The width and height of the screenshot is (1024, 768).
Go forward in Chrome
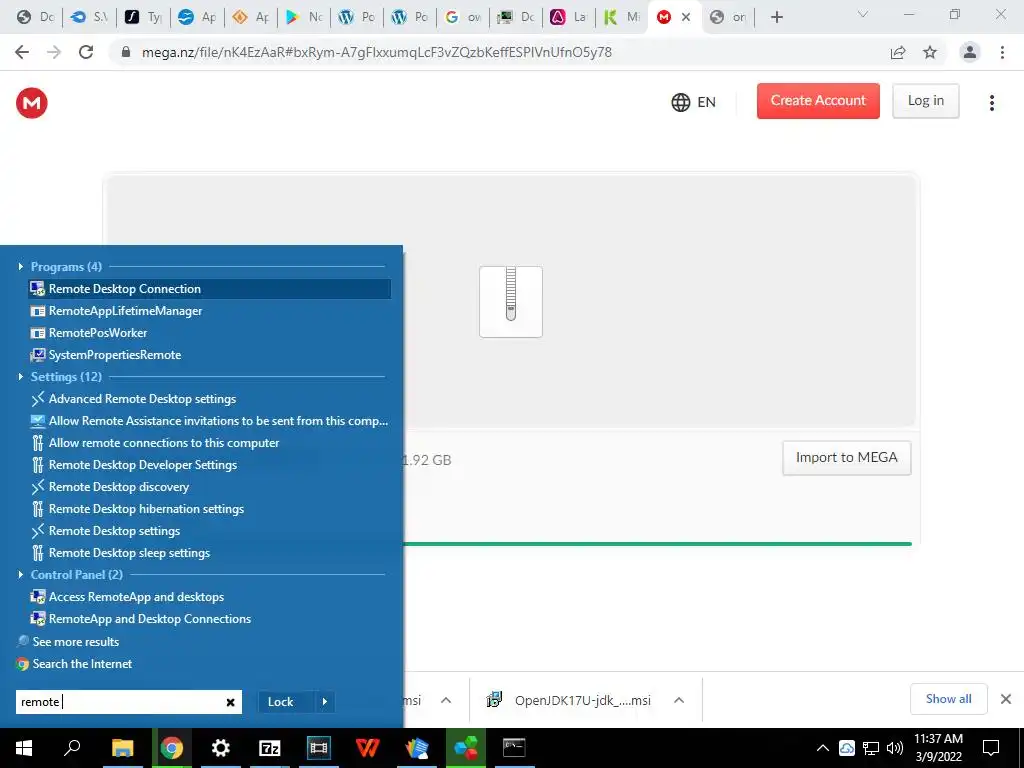54,52
